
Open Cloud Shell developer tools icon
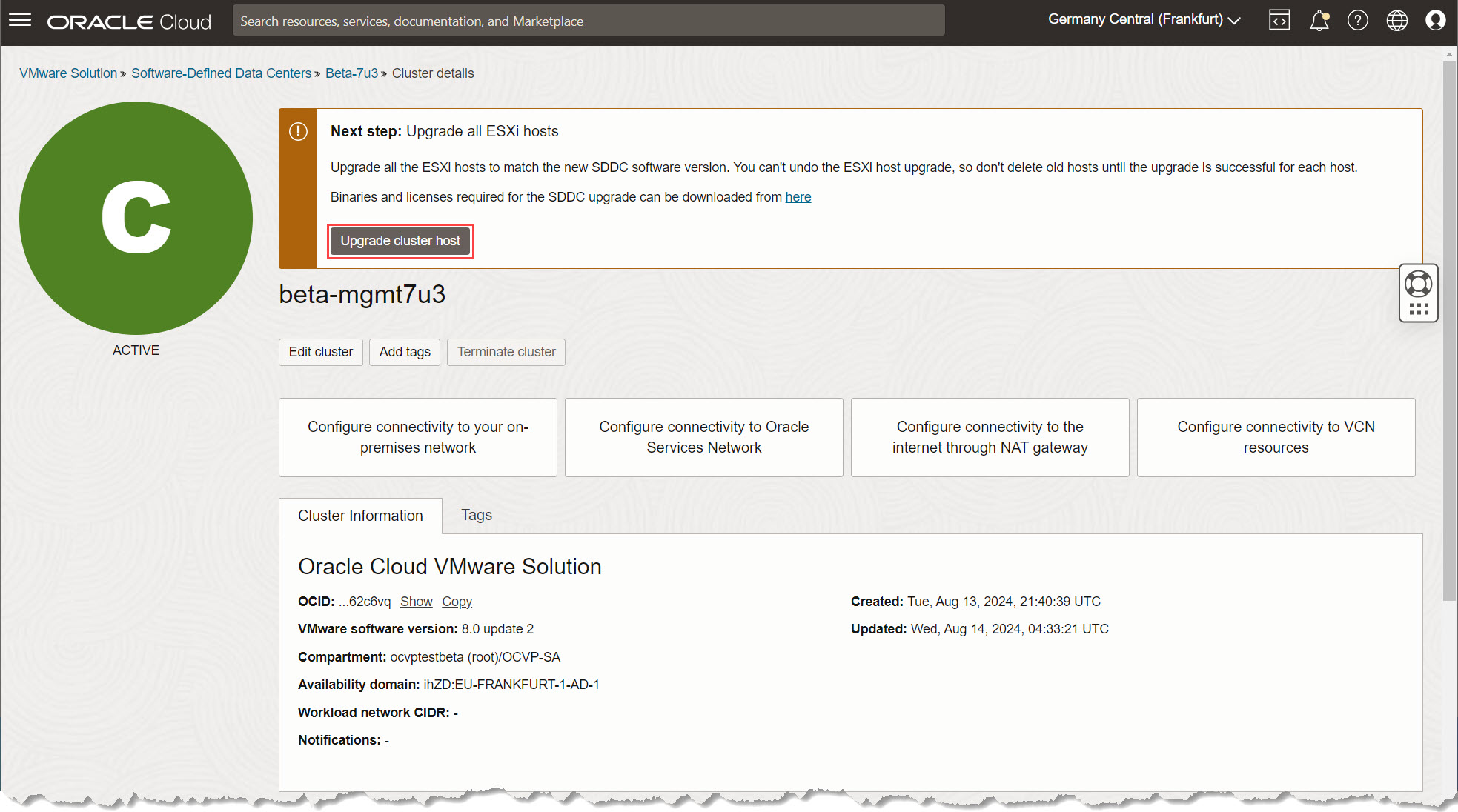click(x=1279, y=20)
